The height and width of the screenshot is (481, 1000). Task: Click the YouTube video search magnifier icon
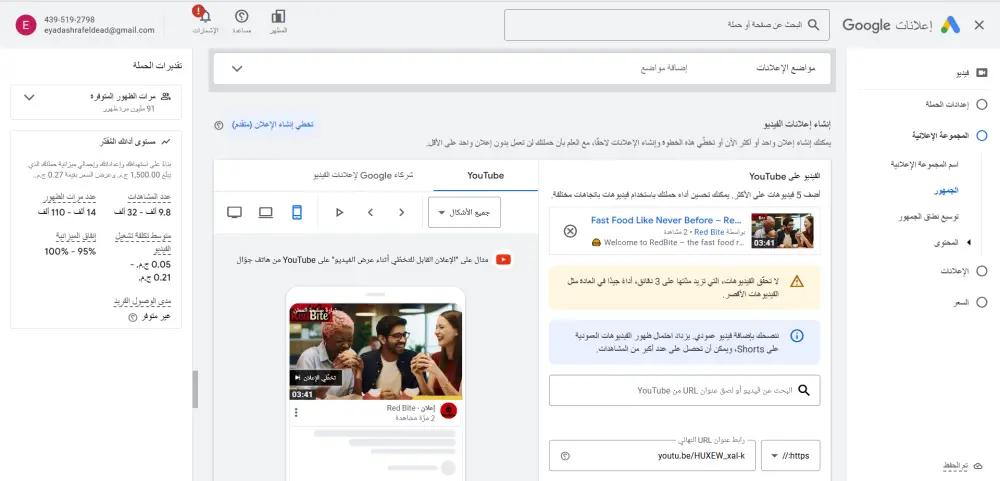pos(804,390)
